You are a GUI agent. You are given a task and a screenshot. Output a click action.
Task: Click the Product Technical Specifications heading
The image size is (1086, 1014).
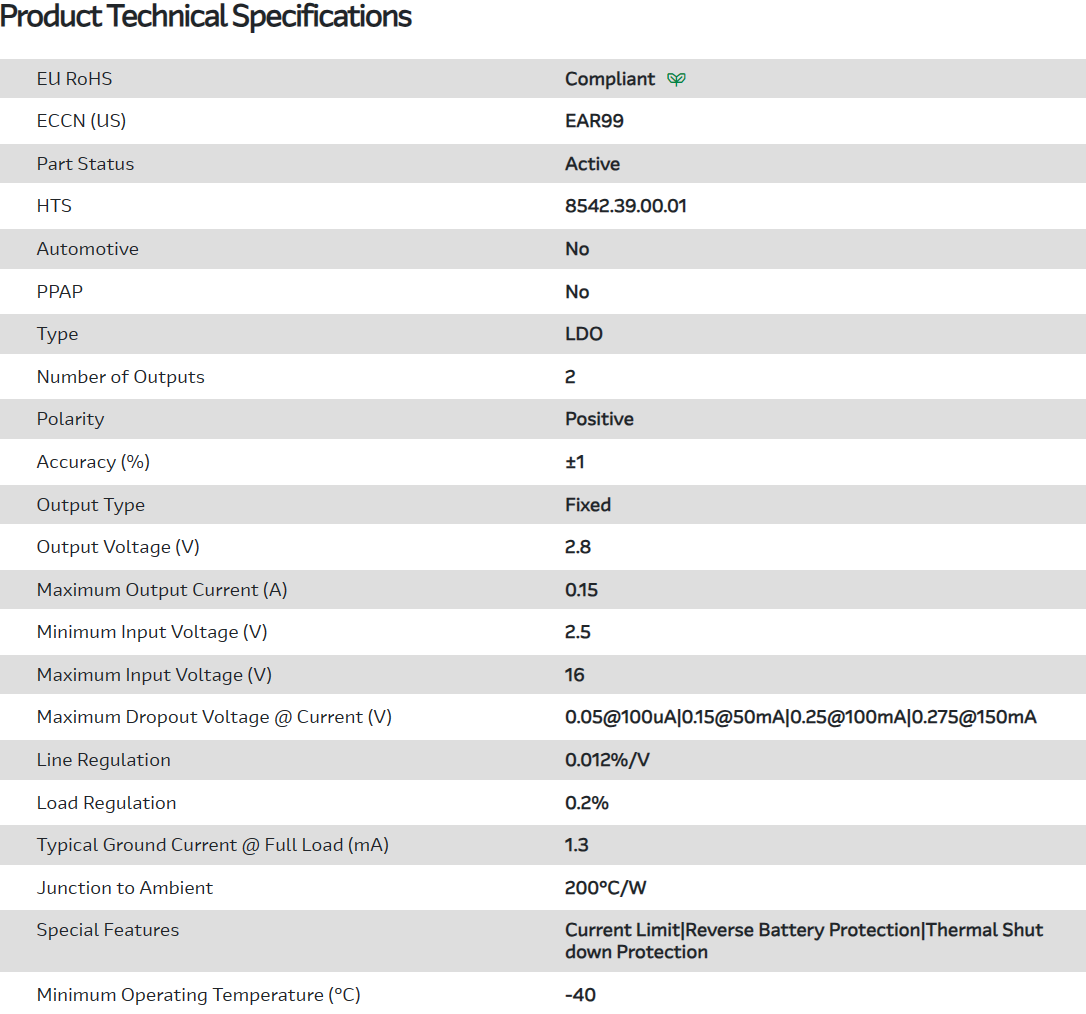(206, 17)
